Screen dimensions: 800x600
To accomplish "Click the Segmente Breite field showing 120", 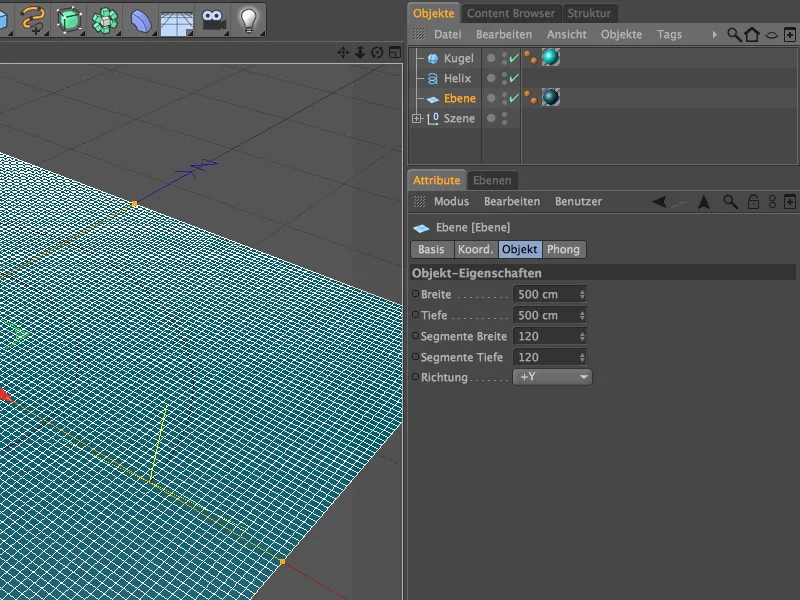I will point(549,336).
